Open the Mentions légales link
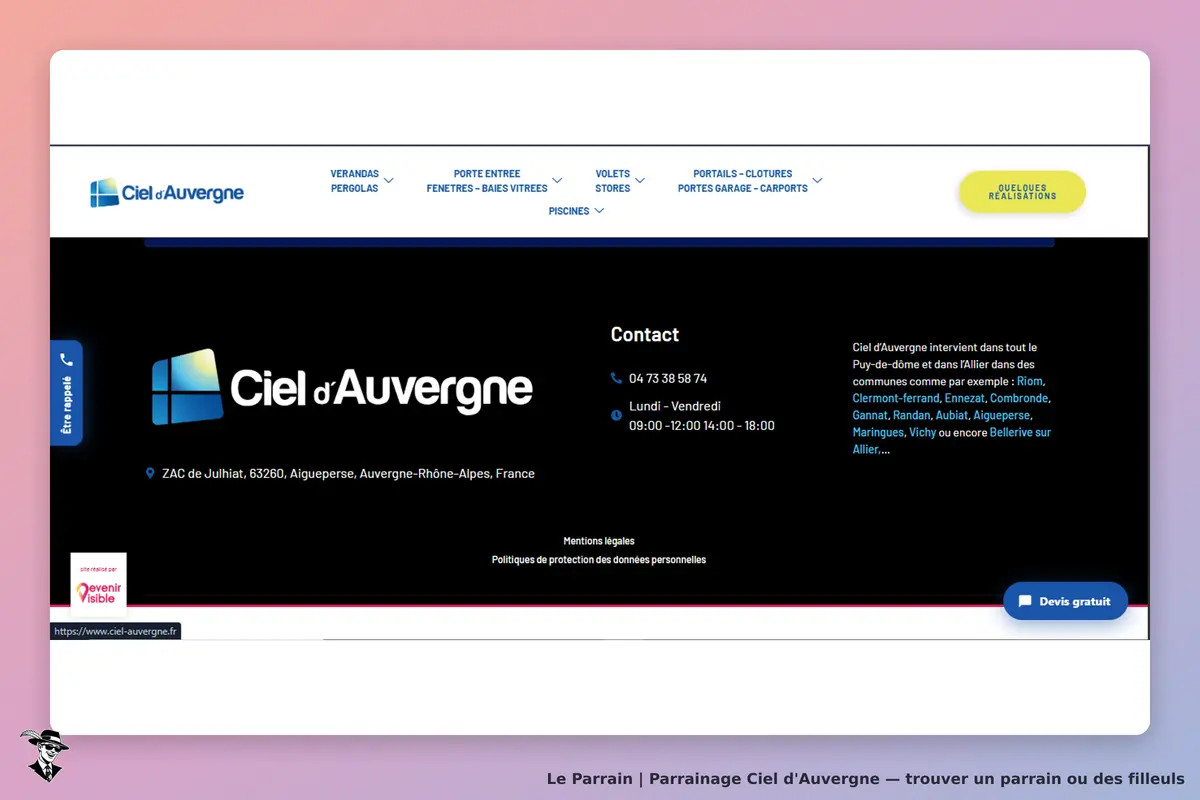Viewport: 1200px width, 800px height. point(599,541)
